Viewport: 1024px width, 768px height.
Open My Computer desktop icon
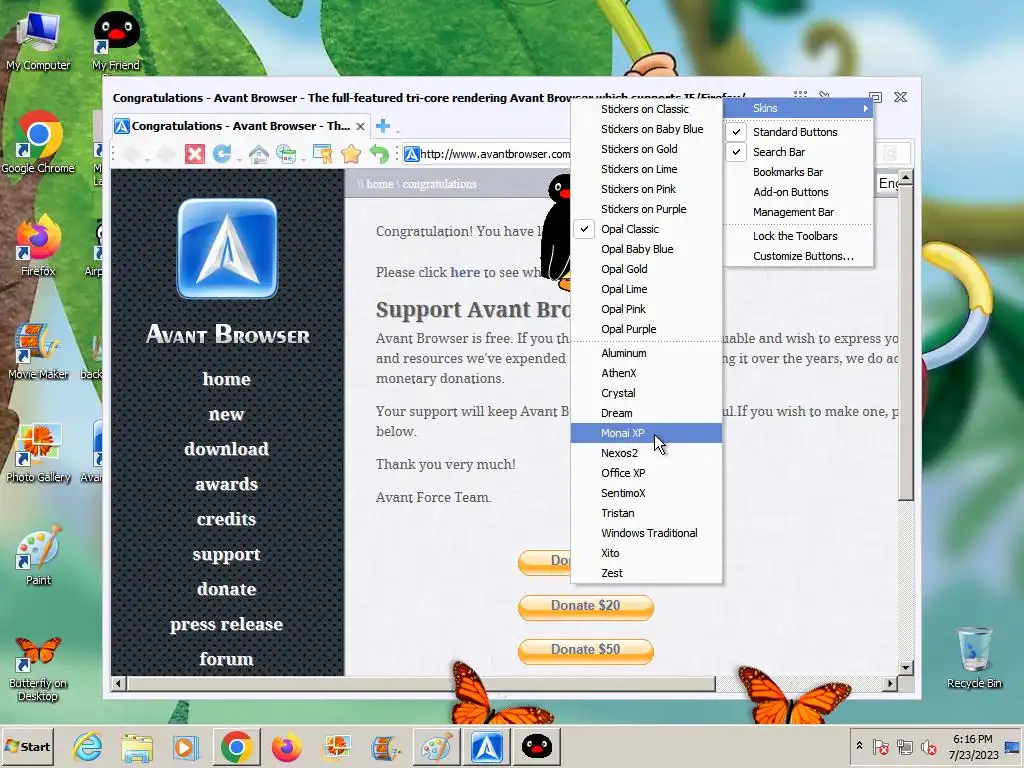pyautogui.click(x=38, y=40)
